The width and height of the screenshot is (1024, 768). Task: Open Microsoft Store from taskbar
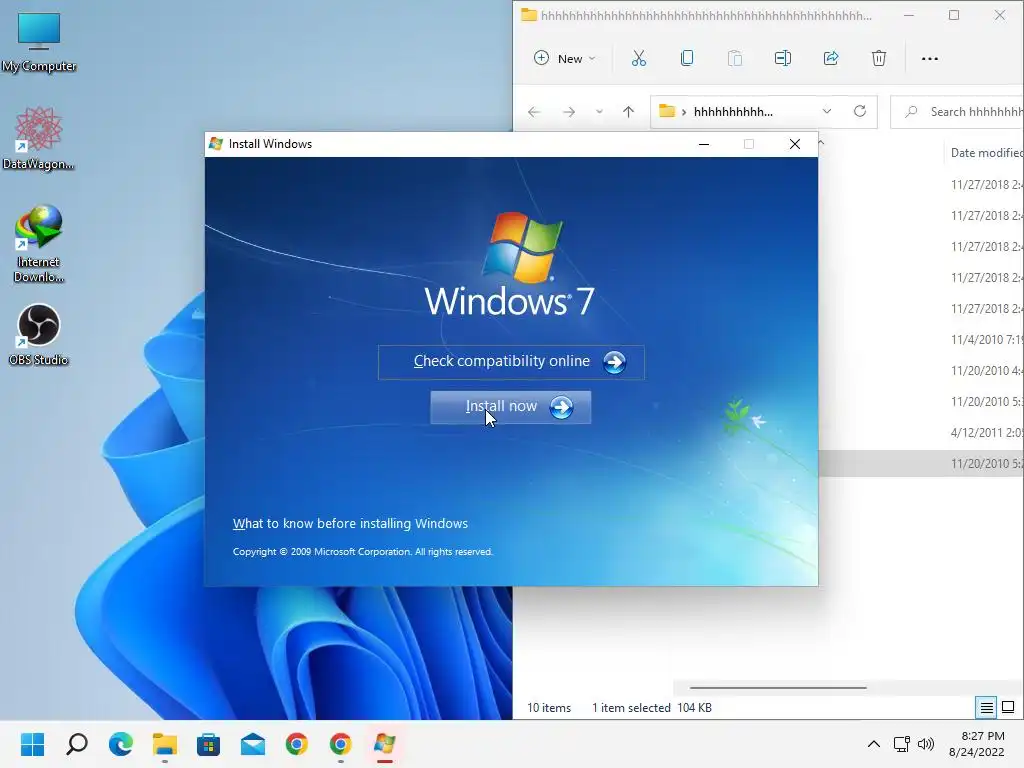208,744
